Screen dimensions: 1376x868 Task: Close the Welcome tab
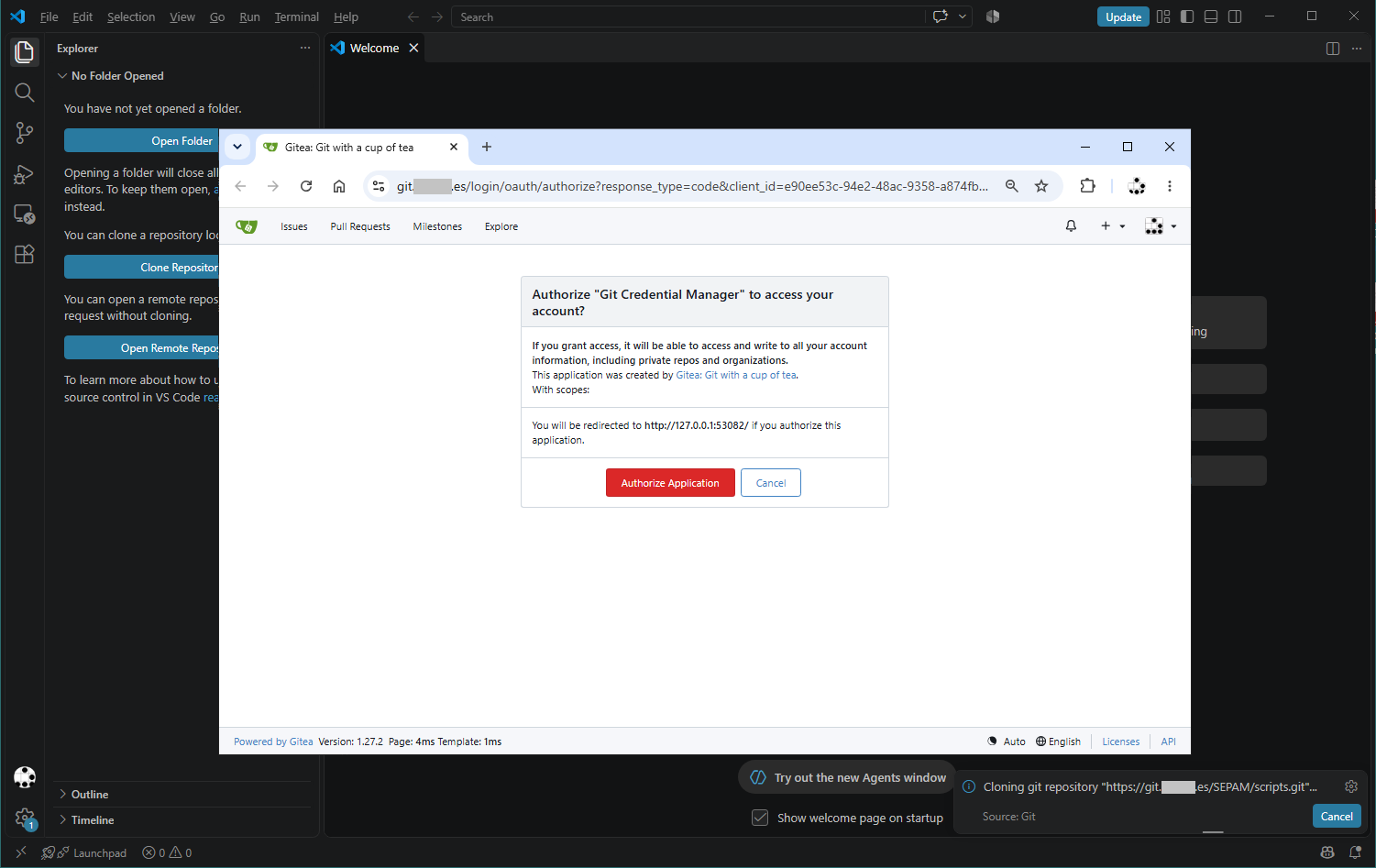click(413, 48)
